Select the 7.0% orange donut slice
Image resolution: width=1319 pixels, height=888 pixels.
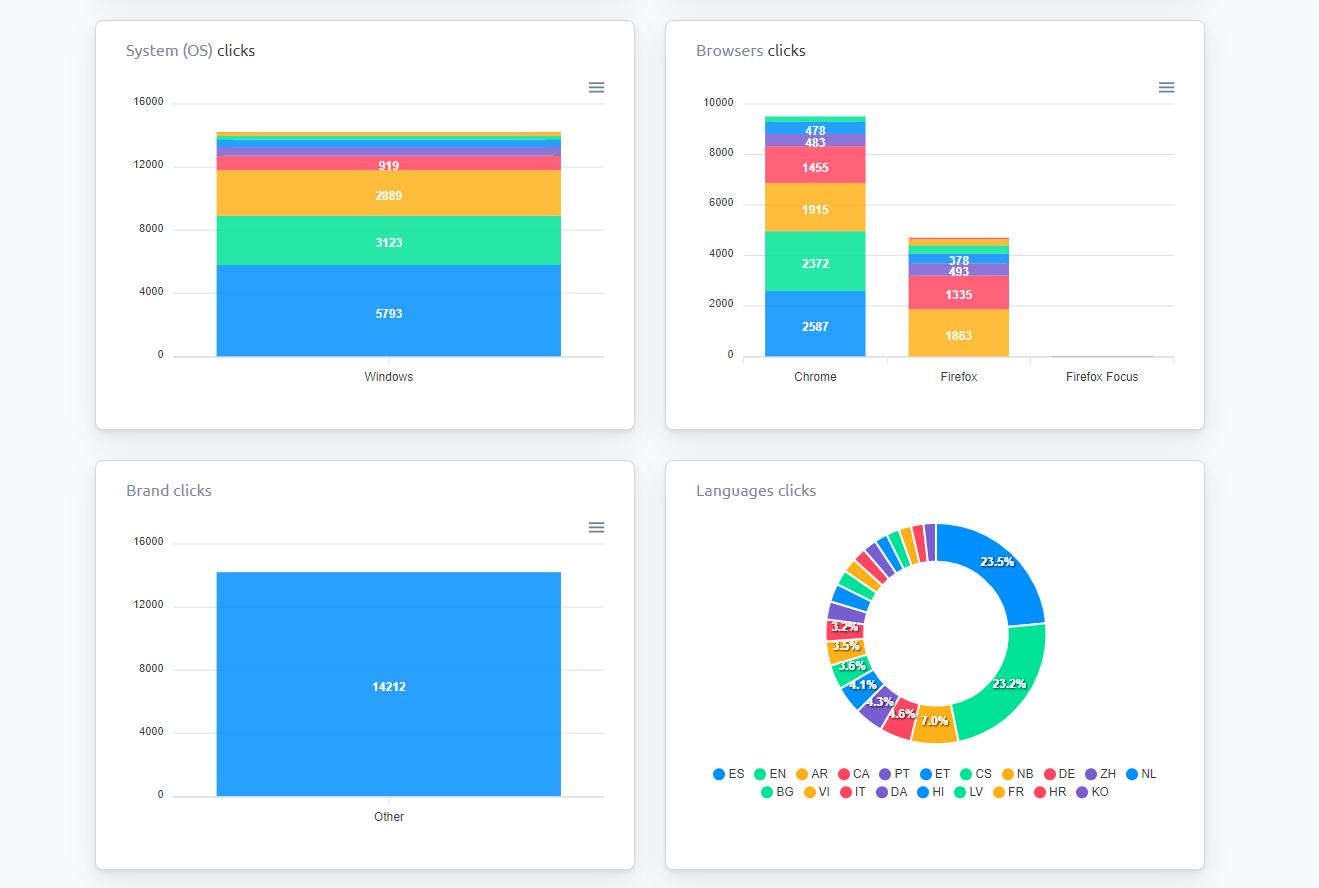(935, 722)
